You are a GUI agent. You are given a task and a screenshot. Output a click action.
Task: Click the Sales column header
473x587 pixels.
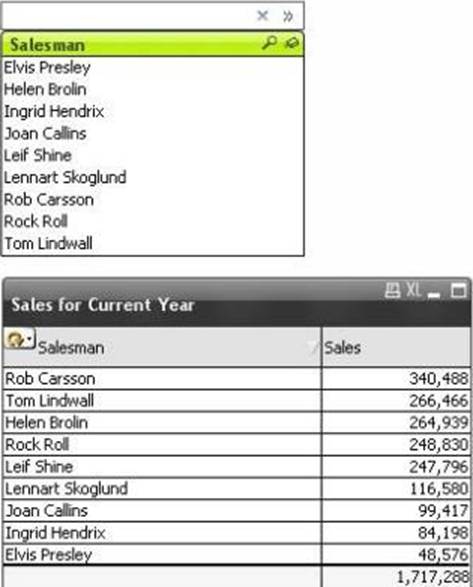(x=396, y=347)
